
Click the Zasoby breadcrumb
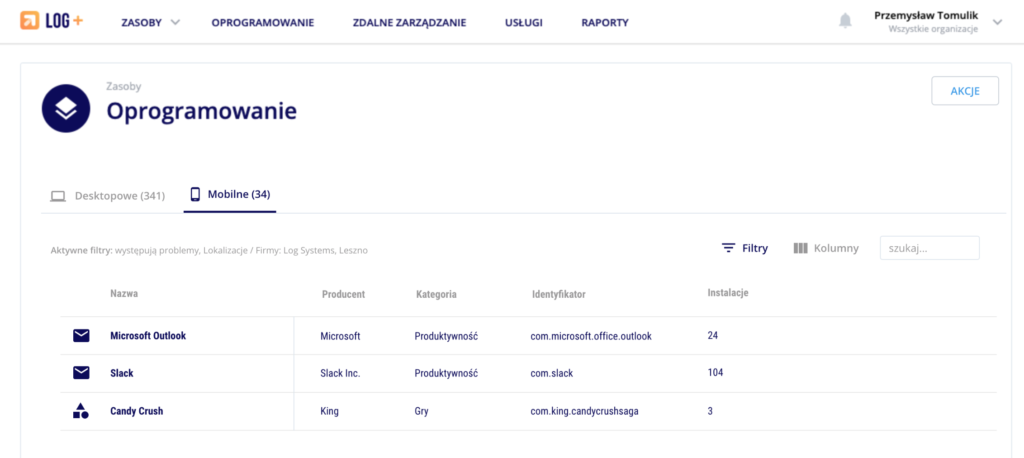[124, 86]
